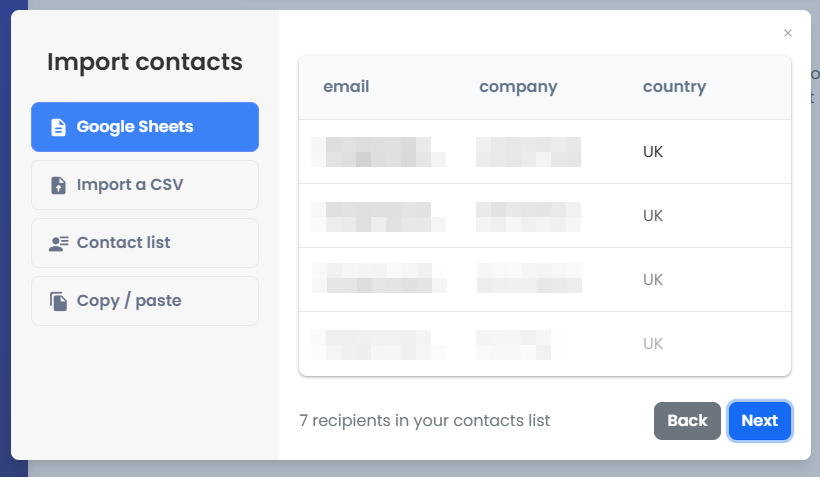The image size is (820, 477).
Task: Click the third row's blurred email cell
Action: pyautogui.click(x=378, y=279)
